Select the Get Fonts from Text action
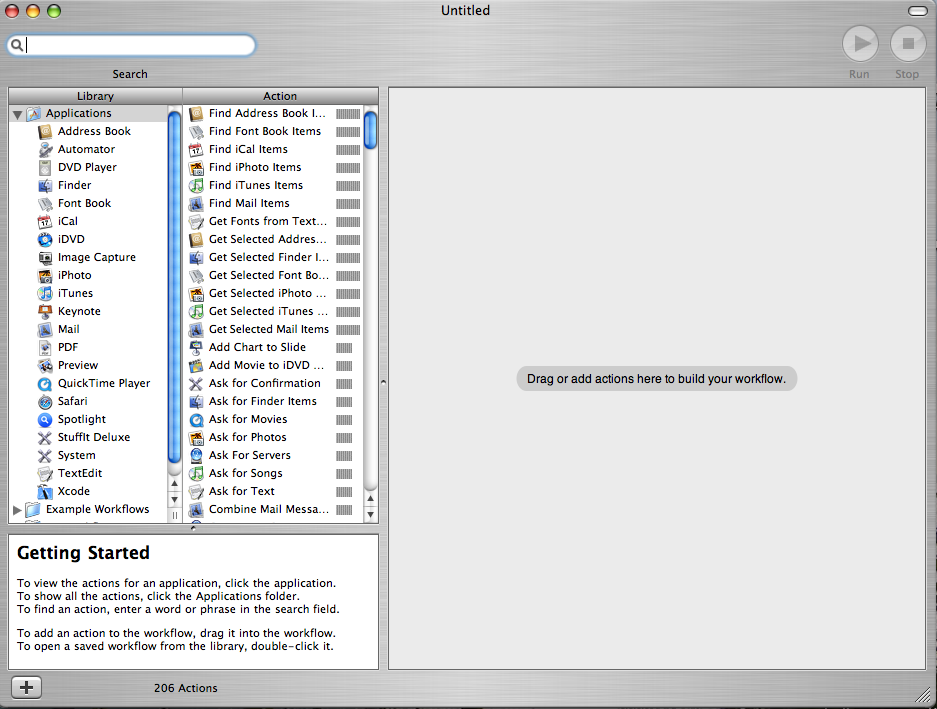Screen dimensions: 937x709 [274, 221]
